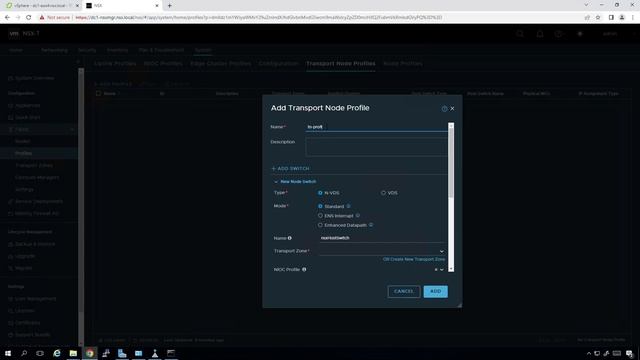Click the switch Name input field
This screenshot has height=360, width=640.
click(x=382, y=238)
